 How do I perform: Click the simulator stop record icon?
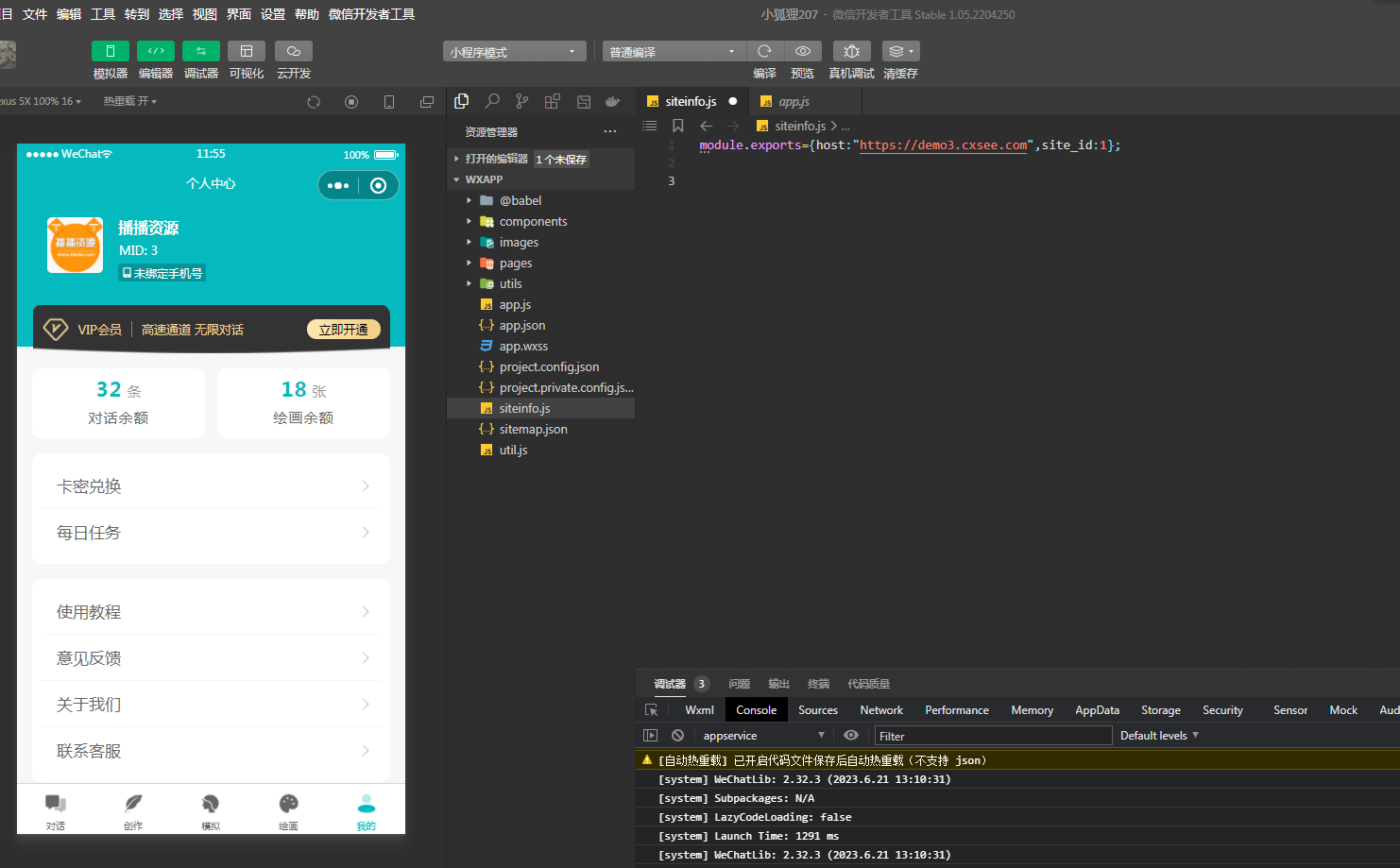coord(351,102)
